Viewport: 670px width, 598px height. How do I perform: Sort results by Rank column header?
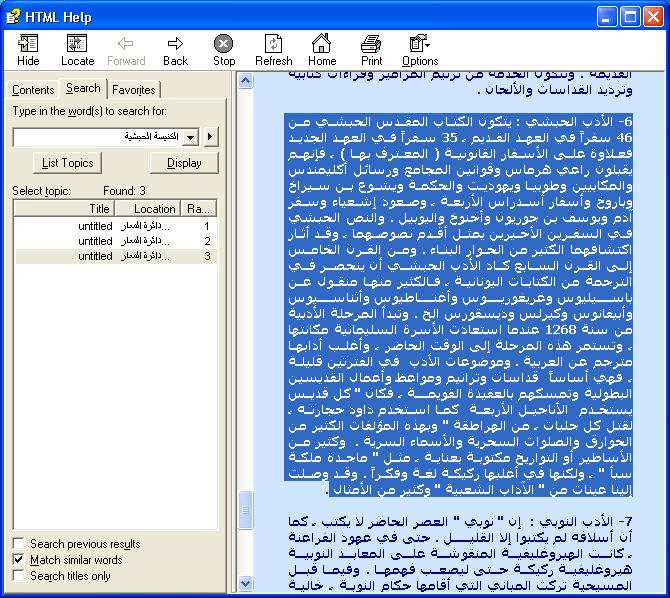click(x=198, y=209)
